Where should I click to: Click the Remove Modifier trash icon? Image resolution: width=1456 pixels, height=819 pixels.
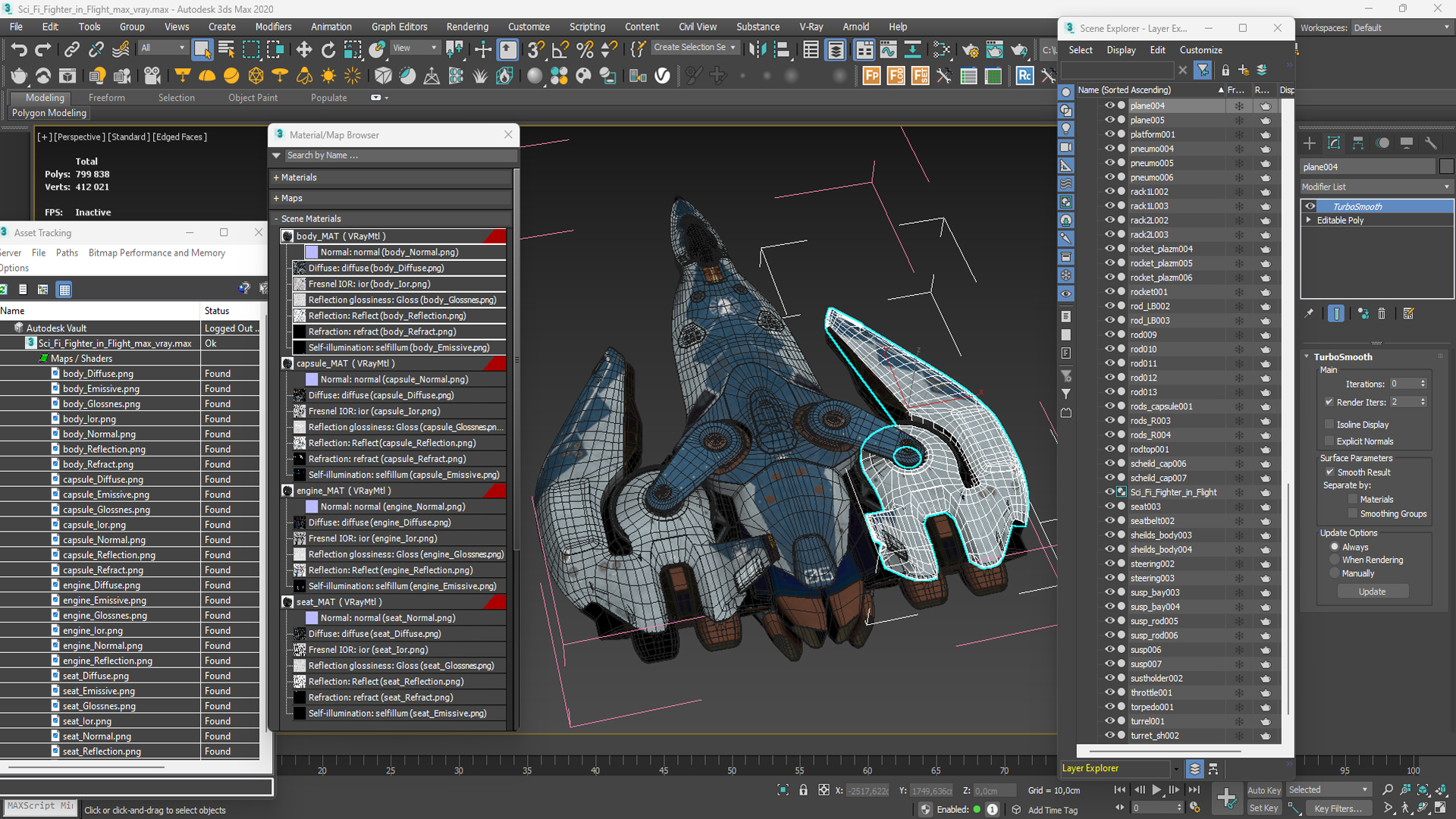[x=1382, y=313]
